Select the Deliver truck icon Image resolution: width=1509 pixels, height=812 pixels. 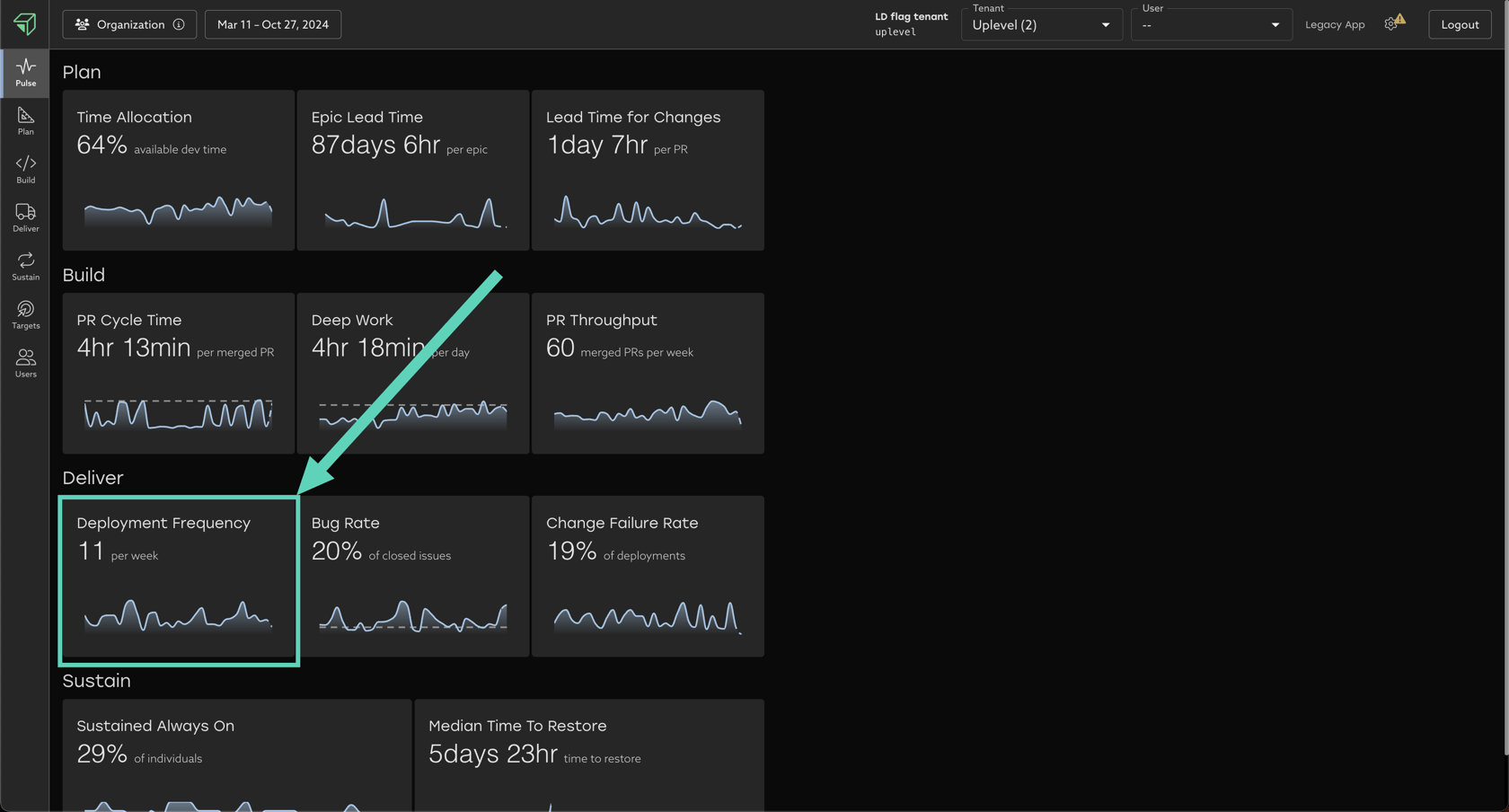point(25,218)
